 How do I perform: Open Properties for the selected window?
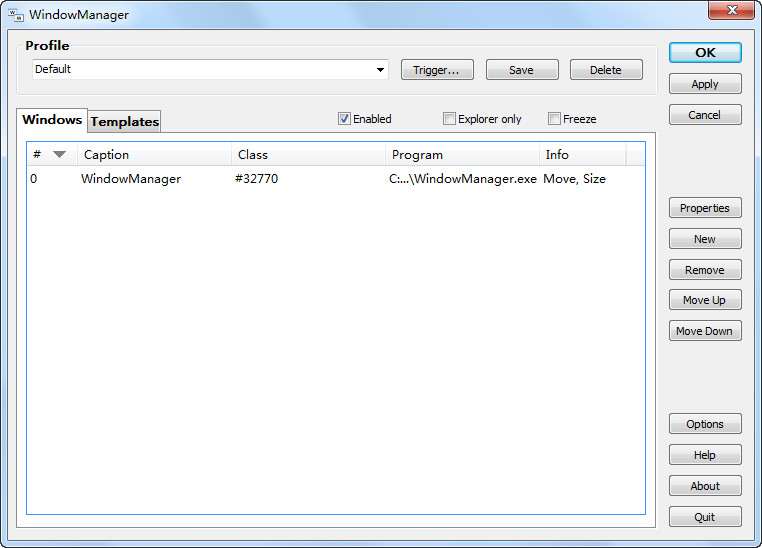tap(705, 208)
